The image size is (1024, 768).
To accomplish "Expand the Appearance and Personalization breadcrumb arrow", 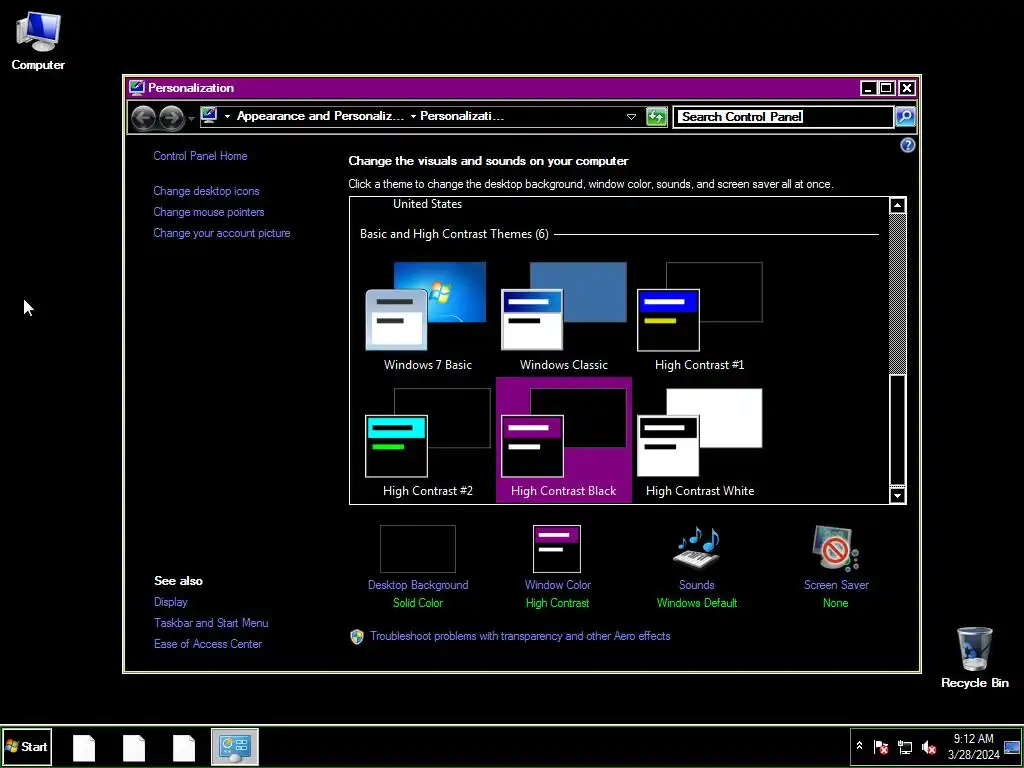I will [x=413, y=116].
